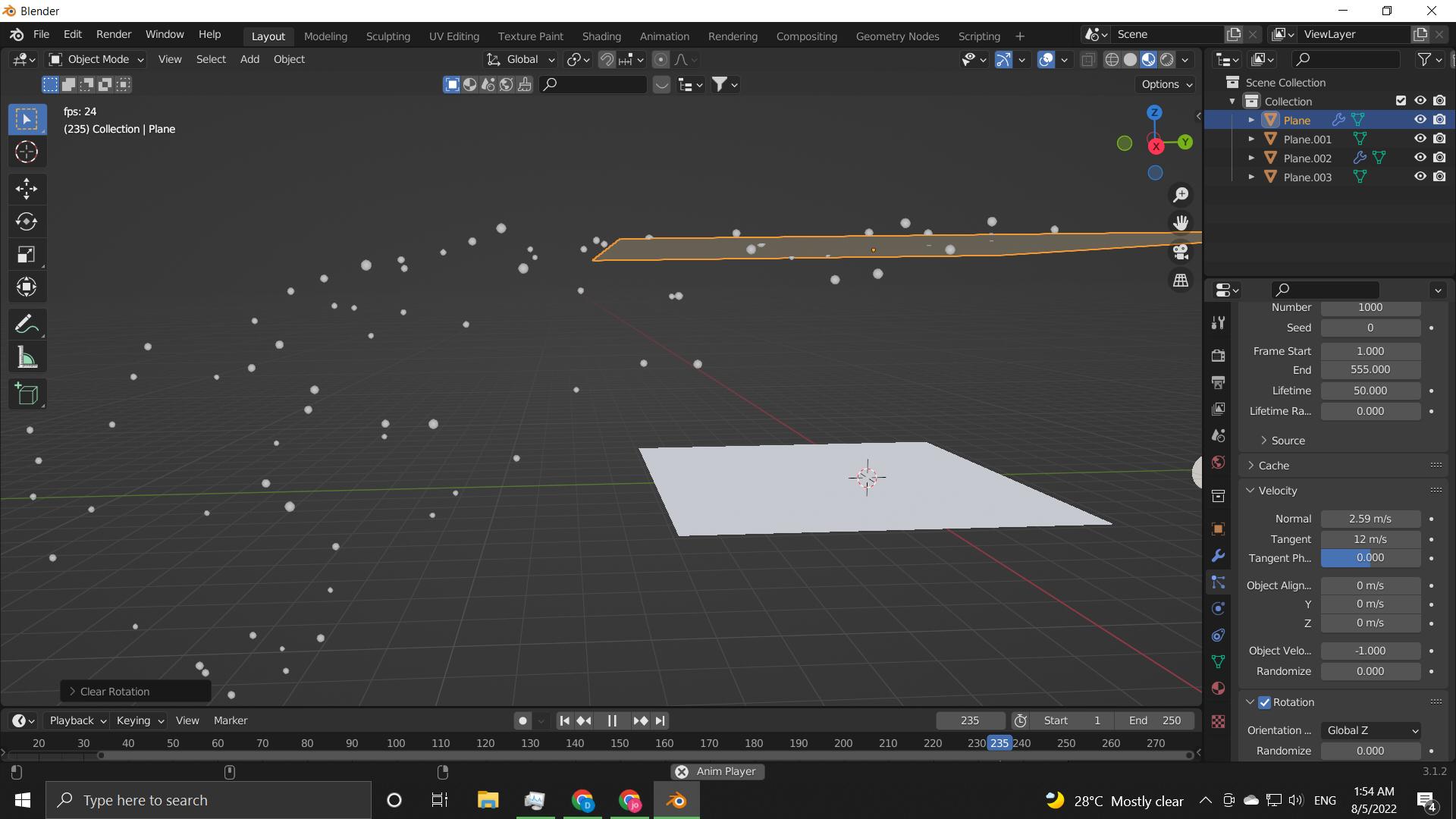Image resolution: width=1456 pixels, height=819 pixels.
Task: Hide Plane.003 in viewport
Action: pyautogui.click(x=1420, y=177)
